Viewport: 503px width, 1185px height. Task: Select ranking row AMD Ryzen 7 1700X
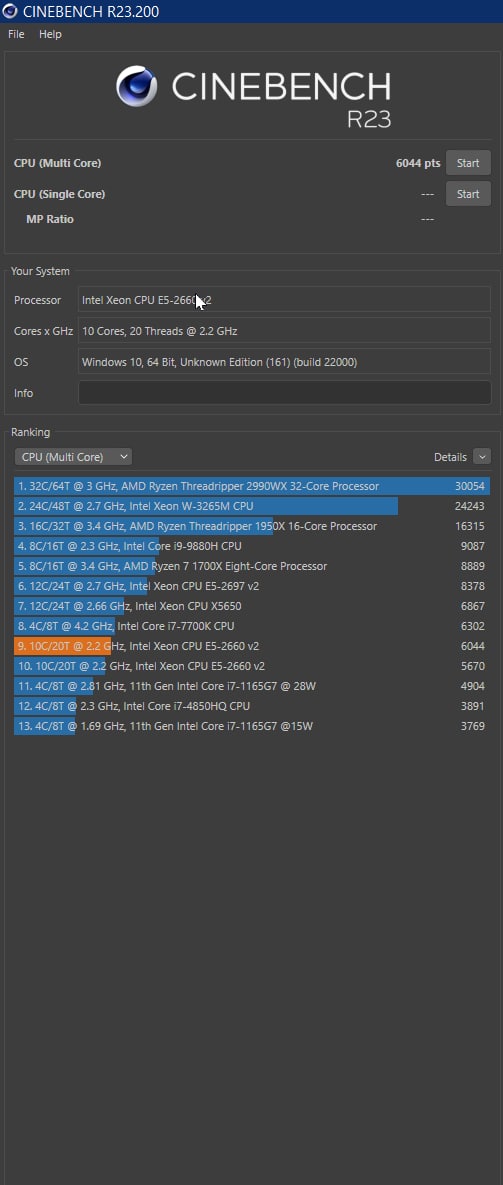coord(252,566)
